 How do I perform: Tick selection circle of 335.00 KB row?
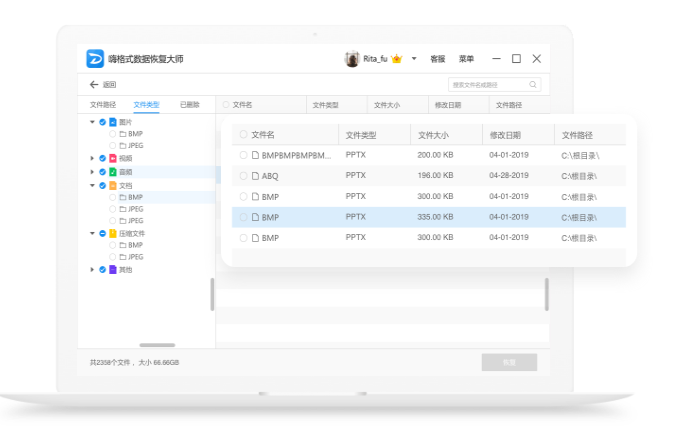point(243,217)
